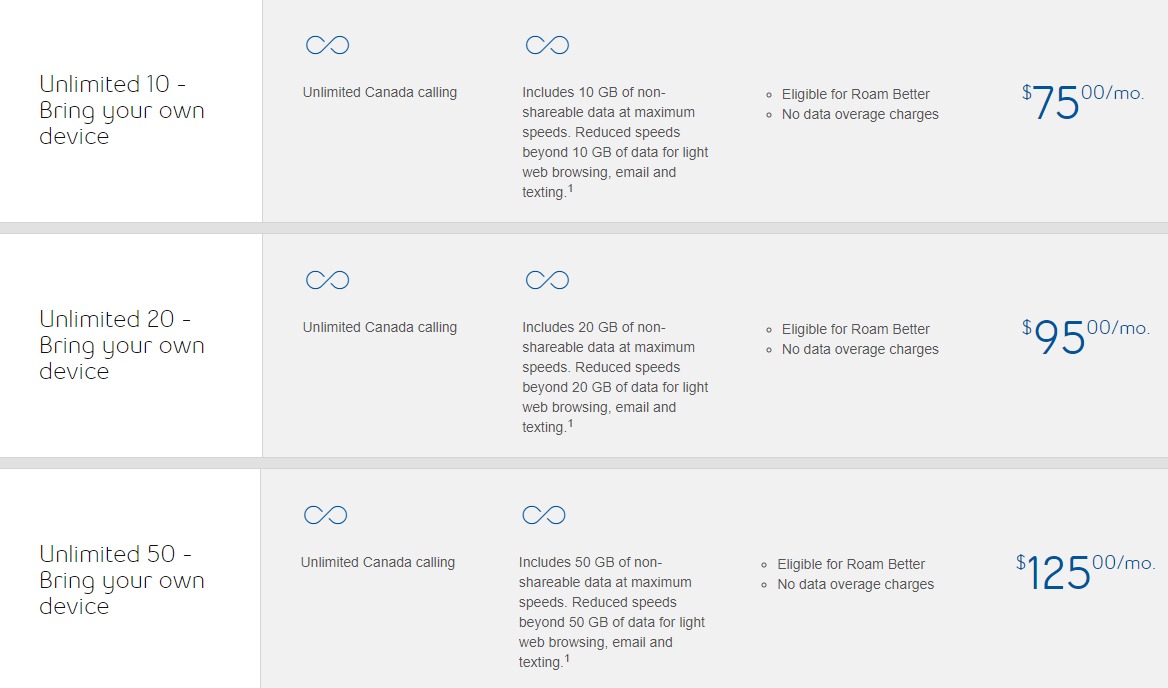This screenshot has height=688, width=1168.
Task: Select the Unlimited 50 Bring your own device plan
Action: click(x=121, y=580)
